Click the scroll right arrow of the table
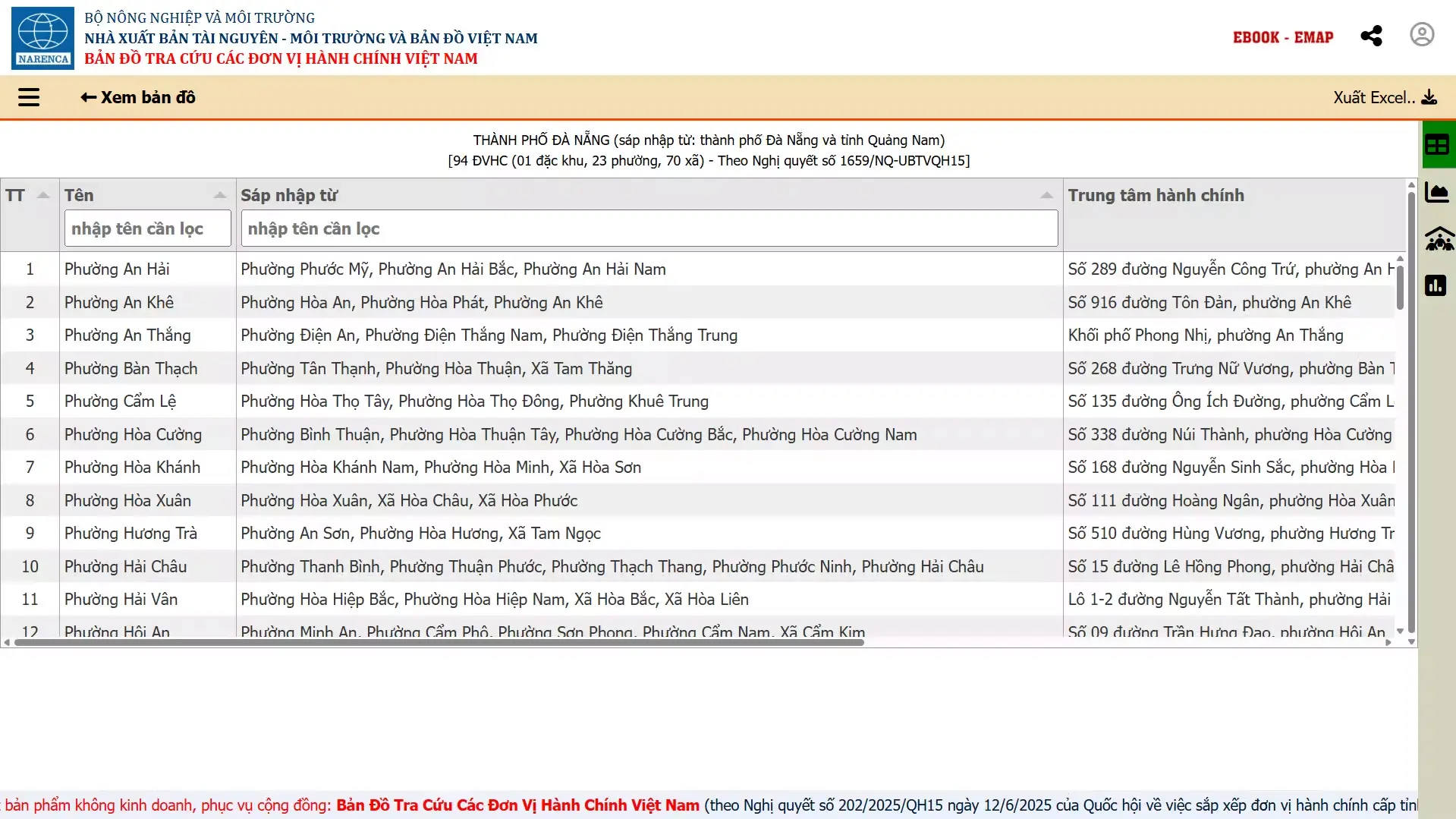 pos(1388,642)
